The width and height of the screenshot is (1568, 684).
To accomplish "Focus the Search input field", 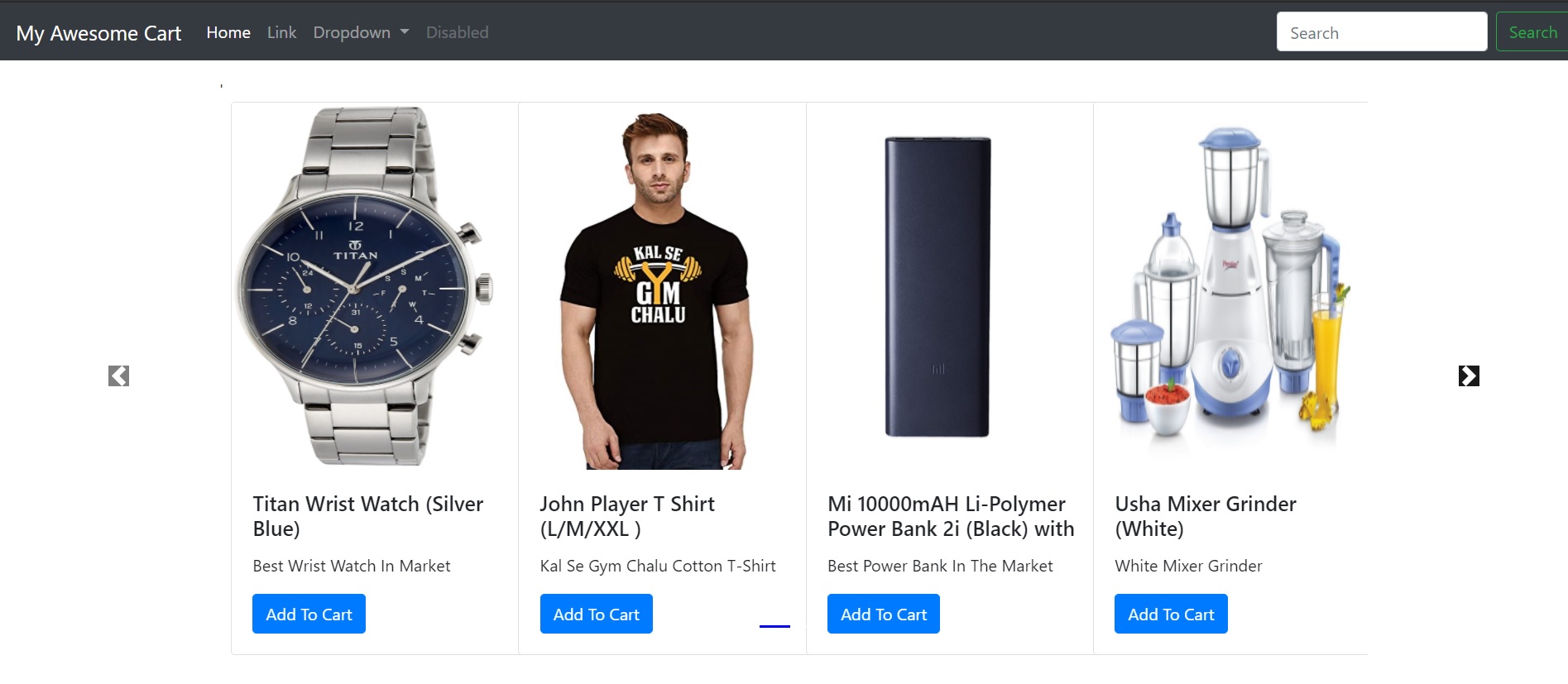I will coord(1381,32).
